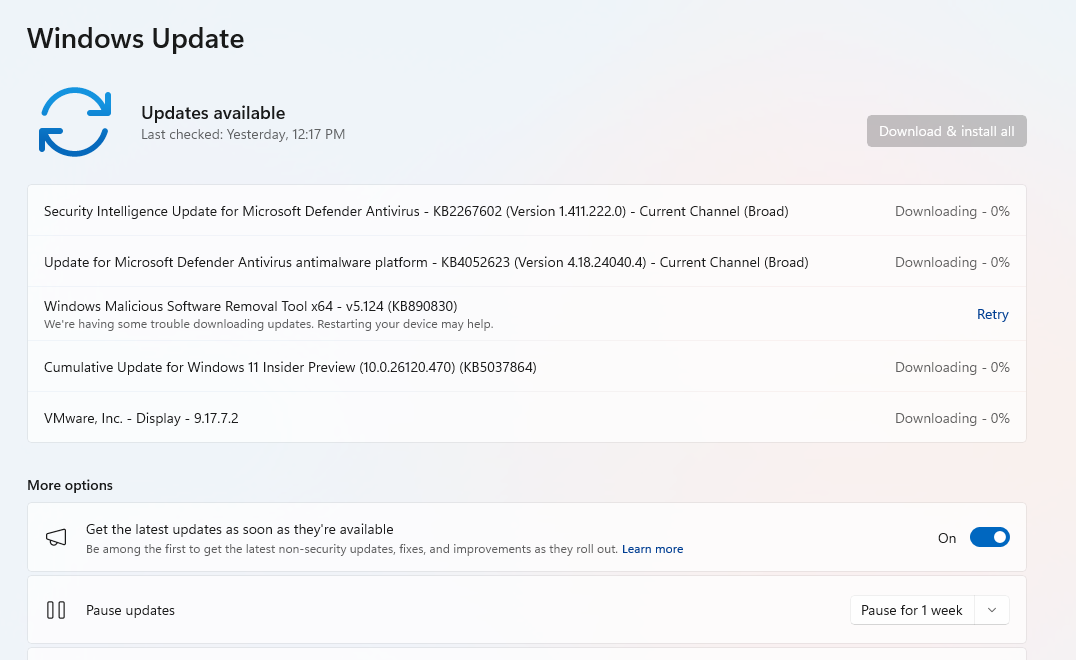Click the VMware, Inc. Display update entry
This screenshot has height=660, width=1076.
141,418
